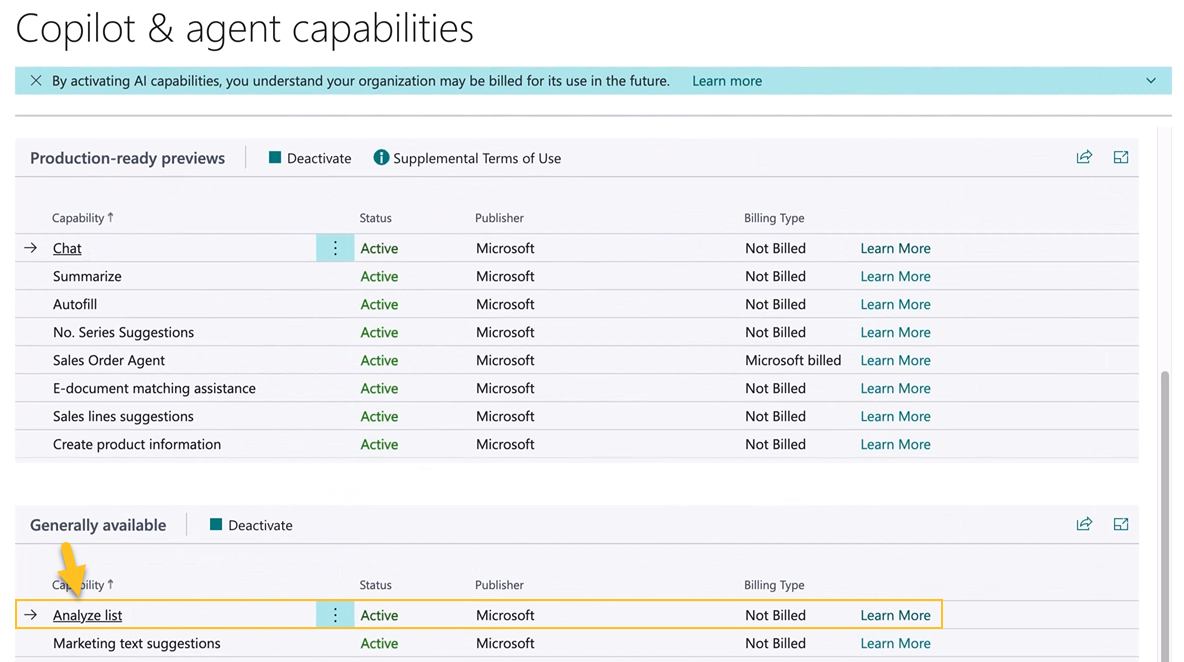This screenshot has width=1184, height=662.
Task: Toggle Capability column sorting in Generally available
Action: coord(81,585)
